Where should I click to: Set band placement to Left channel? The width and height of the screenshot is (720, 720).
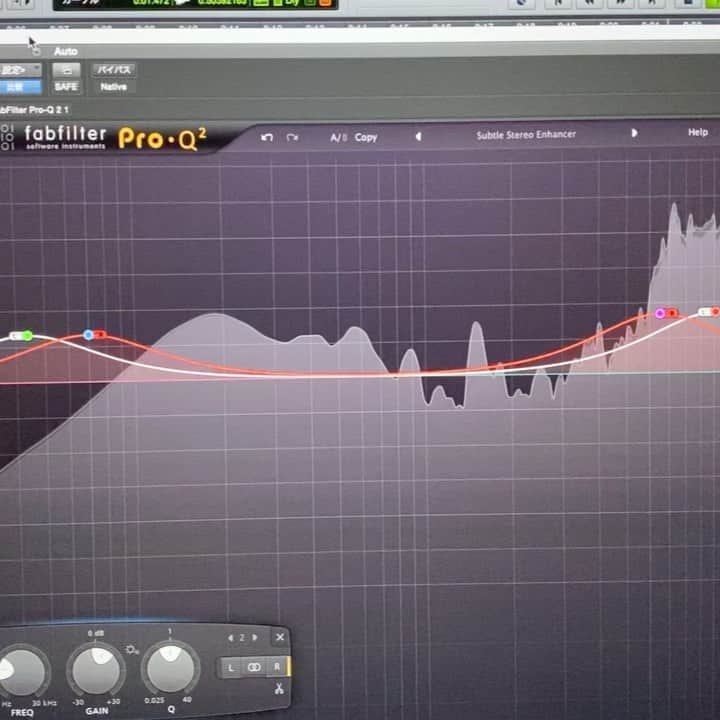[231, 668]
